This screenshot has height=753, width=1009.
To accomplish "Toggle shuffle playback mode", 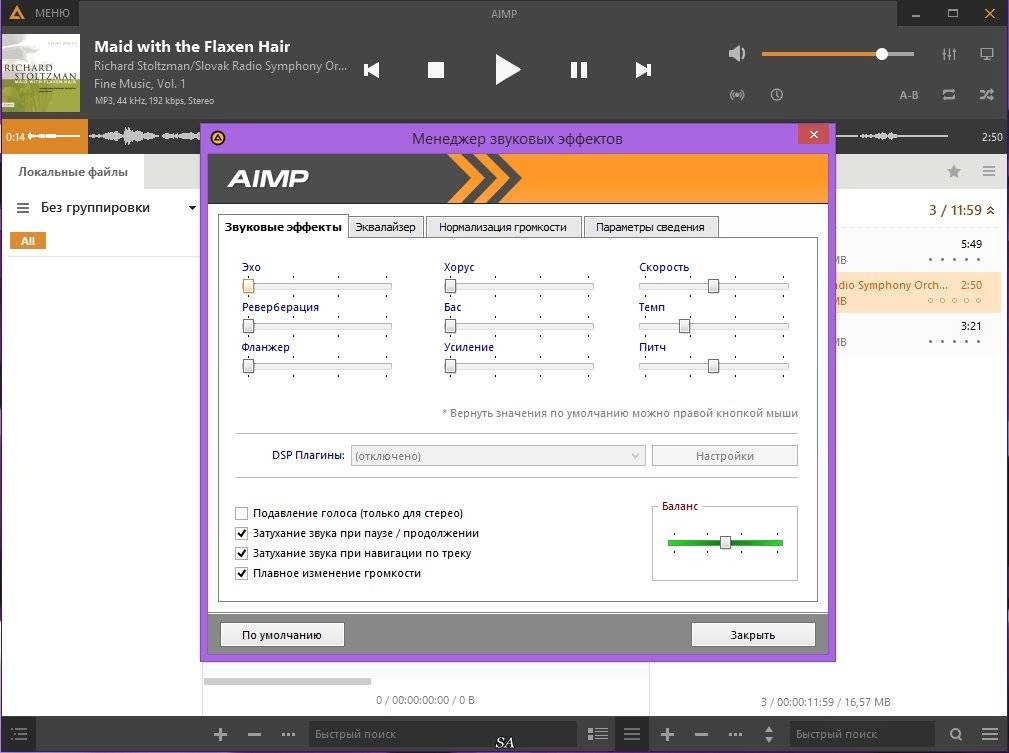I will point(986,95).
